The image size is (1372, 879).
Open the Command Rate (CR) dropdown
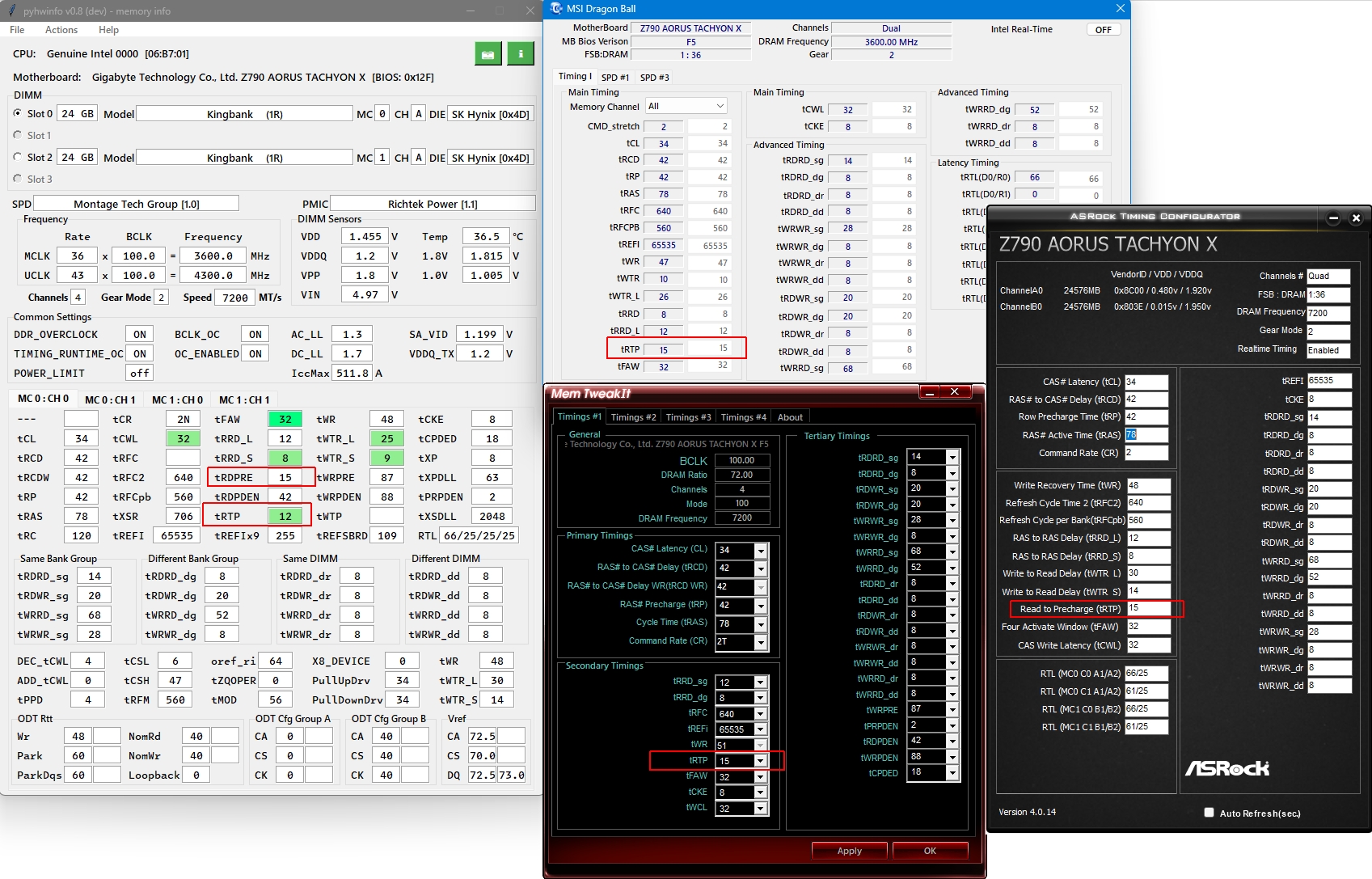(x=760, y=642)
